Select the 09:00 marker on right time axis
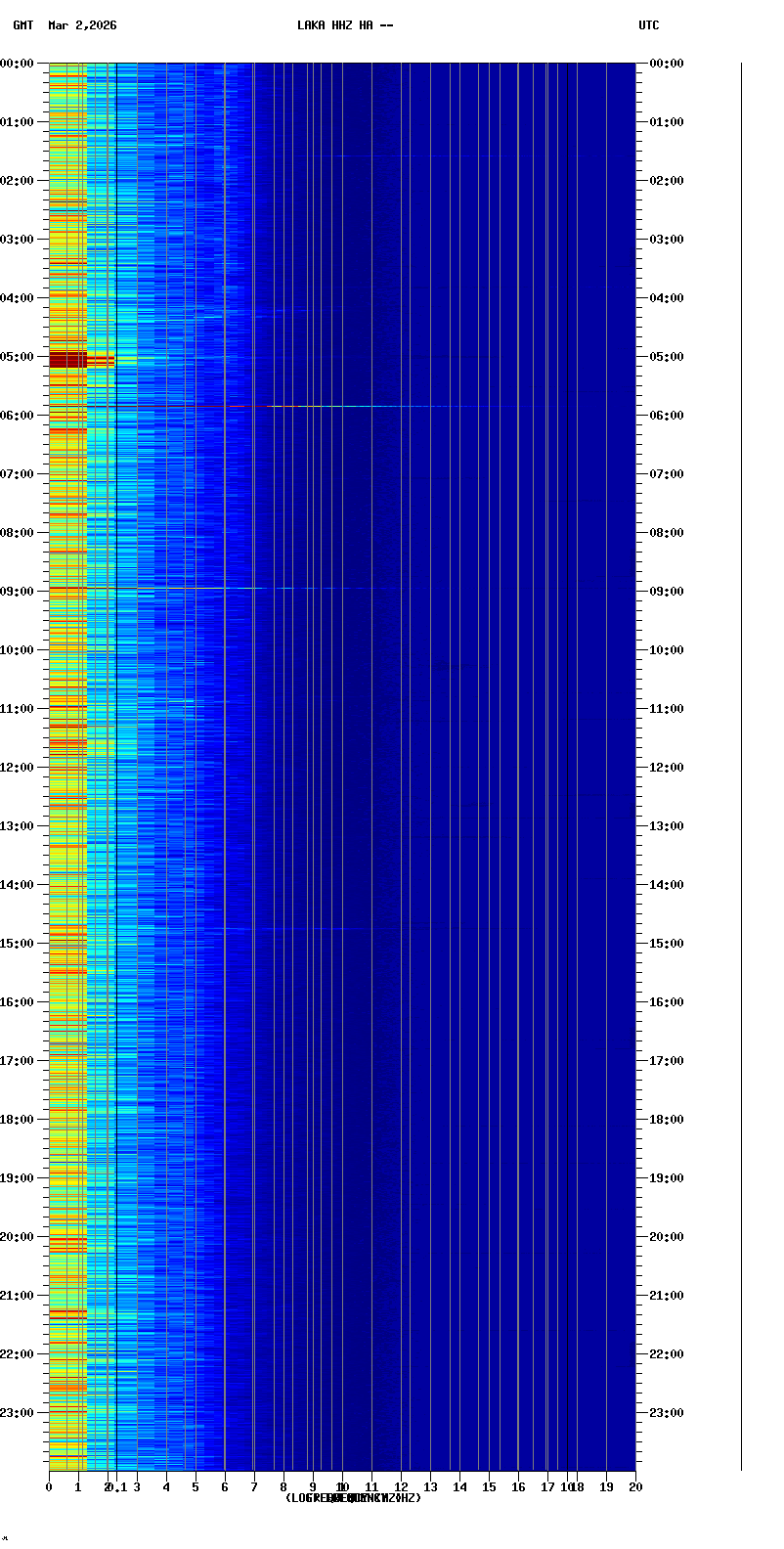 click(667, 592)
